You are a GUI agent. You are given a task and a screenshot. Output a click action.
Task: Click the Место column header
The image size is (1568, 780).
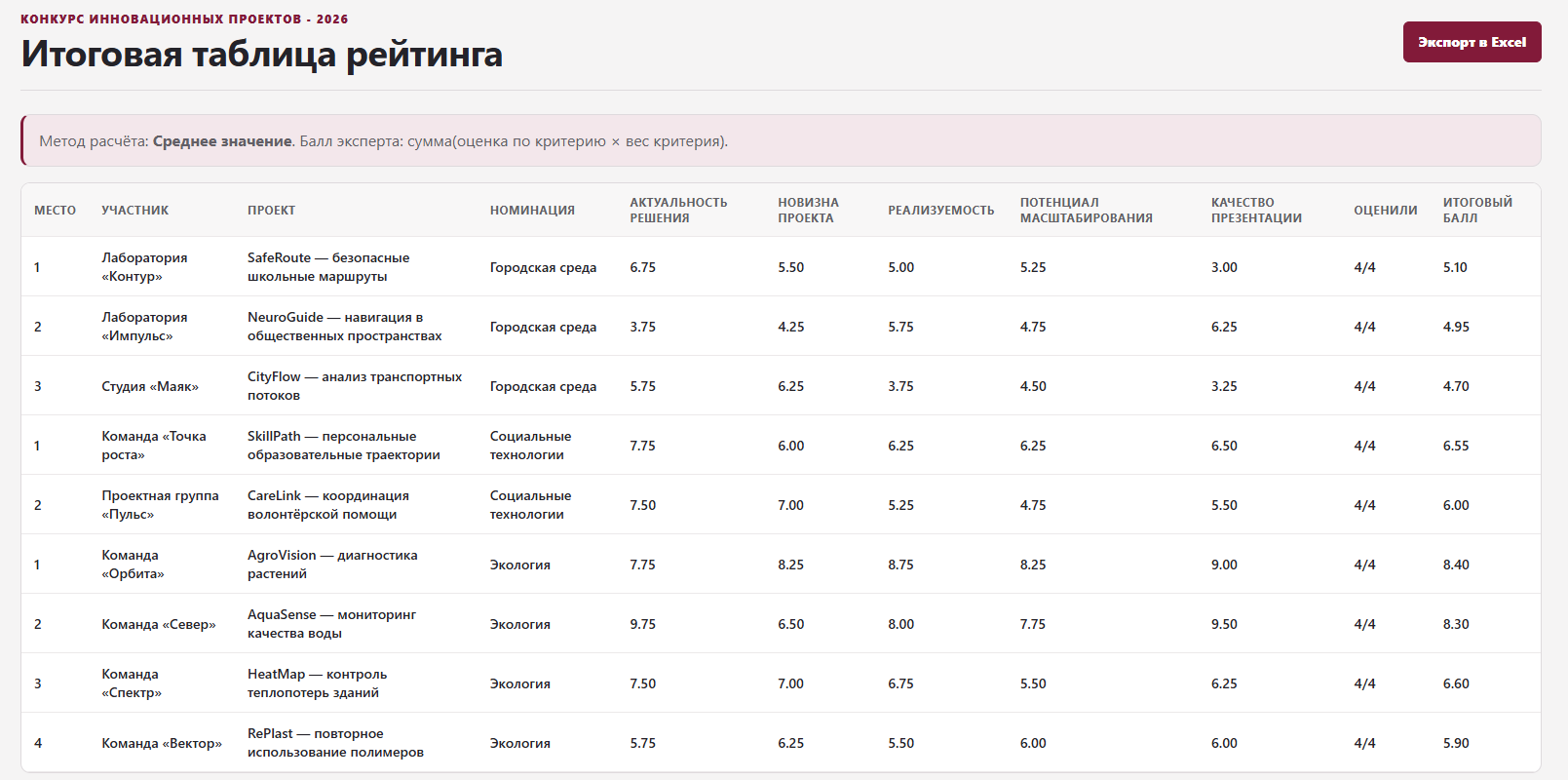(x=55, y=211)
